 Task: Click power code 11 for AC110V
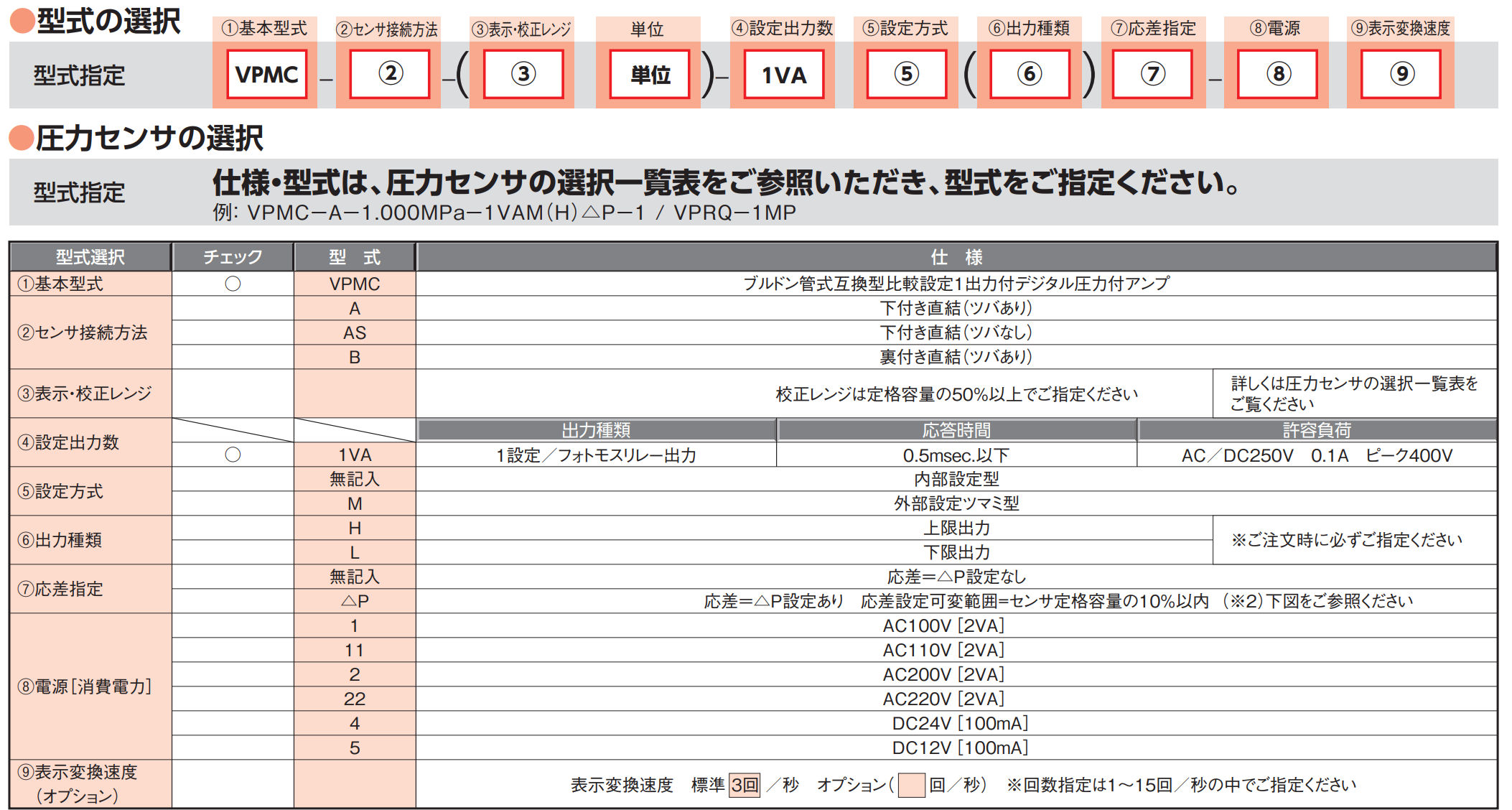(x=355, y=650)
